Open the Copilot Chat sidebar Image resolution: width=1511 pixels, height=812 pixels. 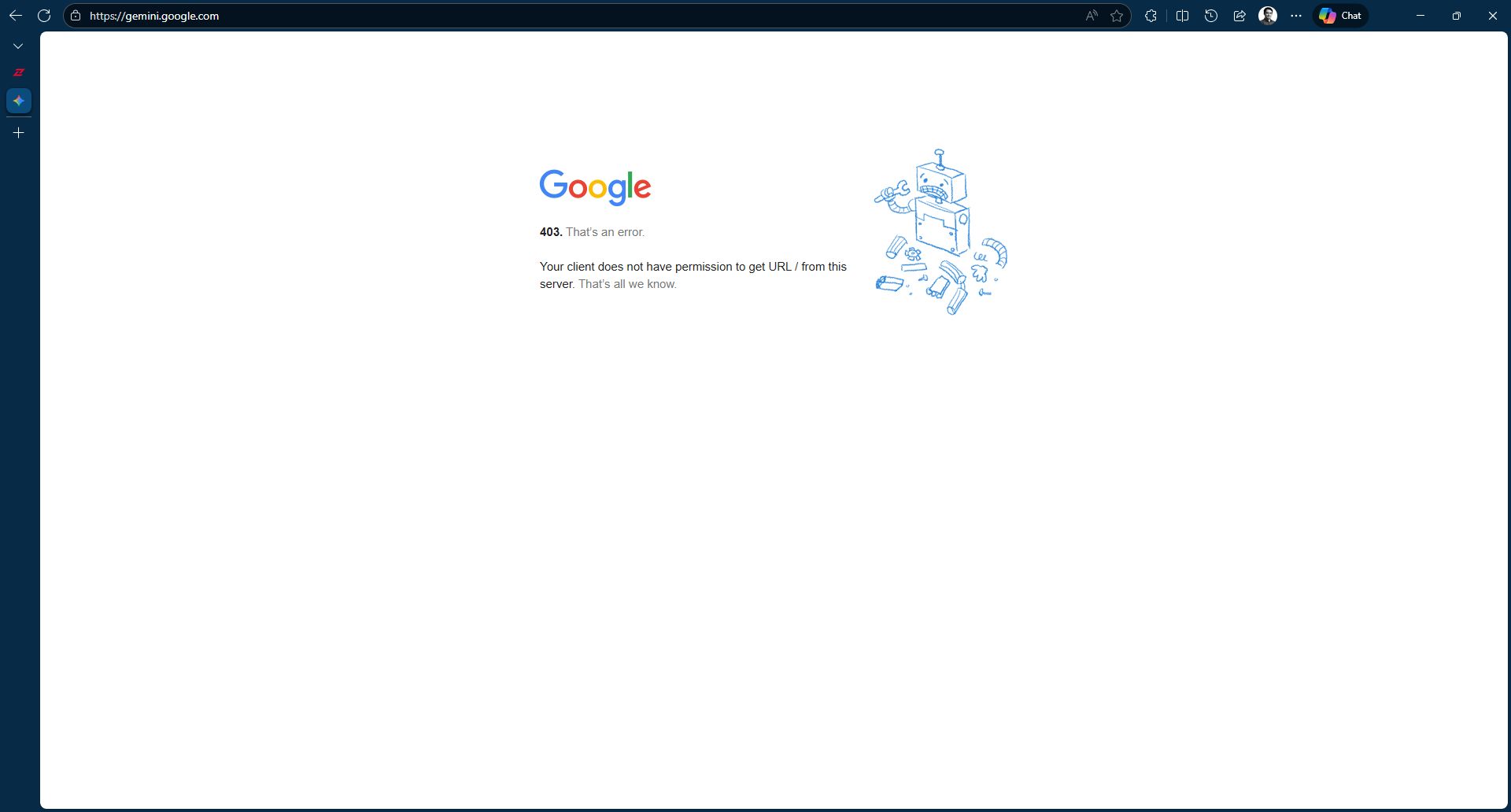coord(1340,16)
